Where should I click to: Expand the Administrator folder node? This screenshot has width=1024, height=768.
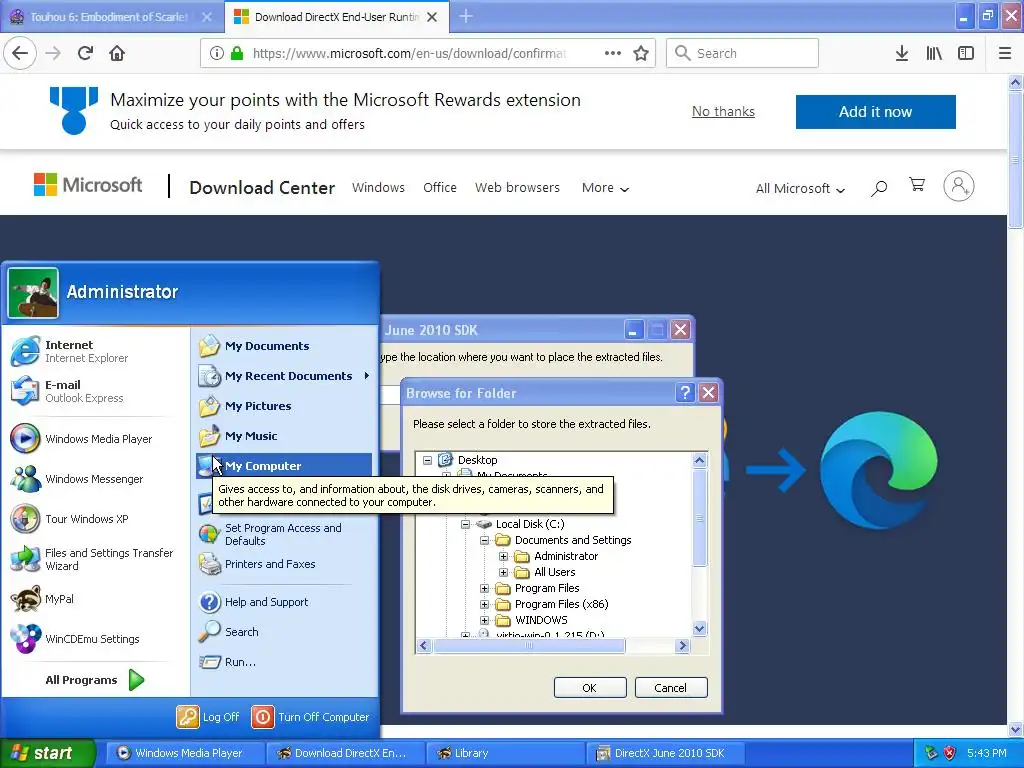[x=504, y=556]
